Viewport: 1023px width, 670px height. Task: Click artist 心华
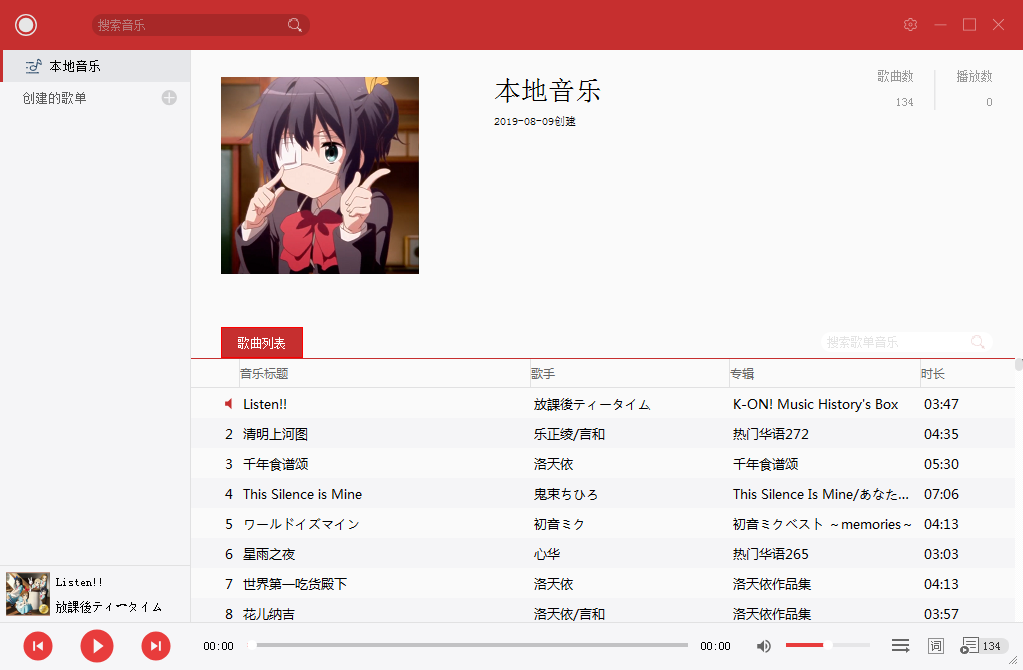[547, 554]
